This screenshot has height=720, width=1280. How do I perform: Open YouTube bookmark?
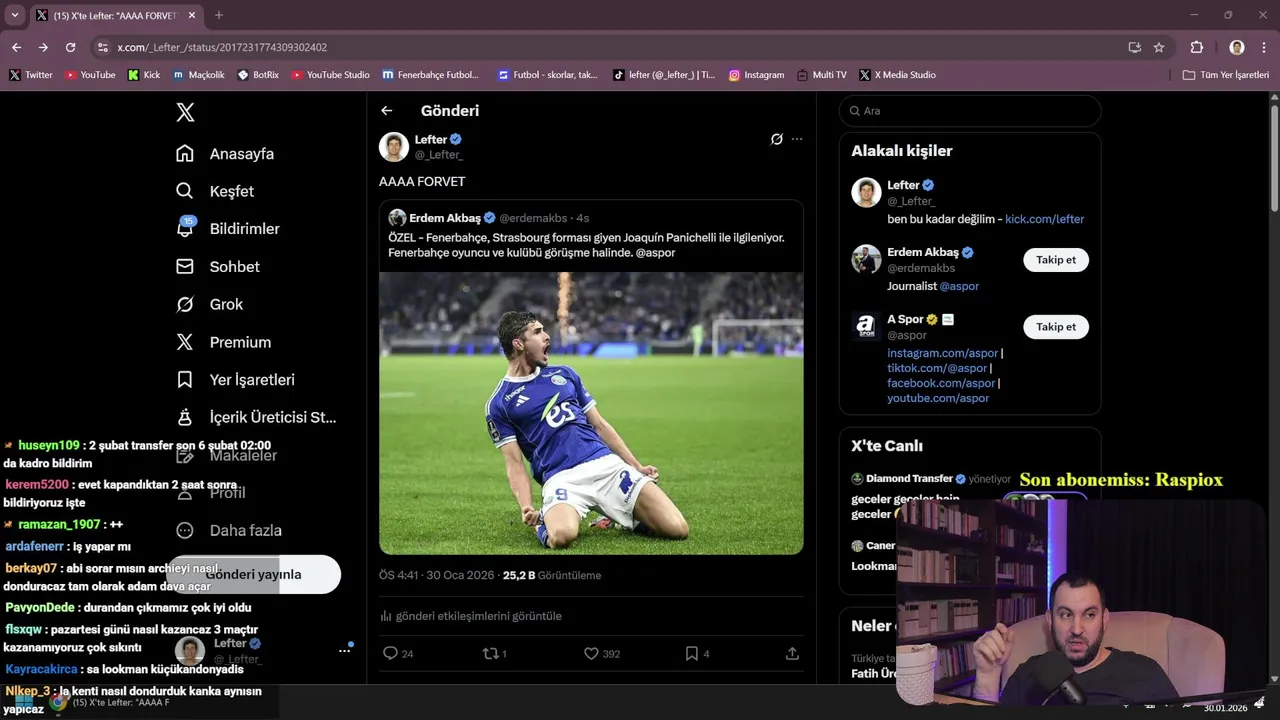[x=90, y=75]
